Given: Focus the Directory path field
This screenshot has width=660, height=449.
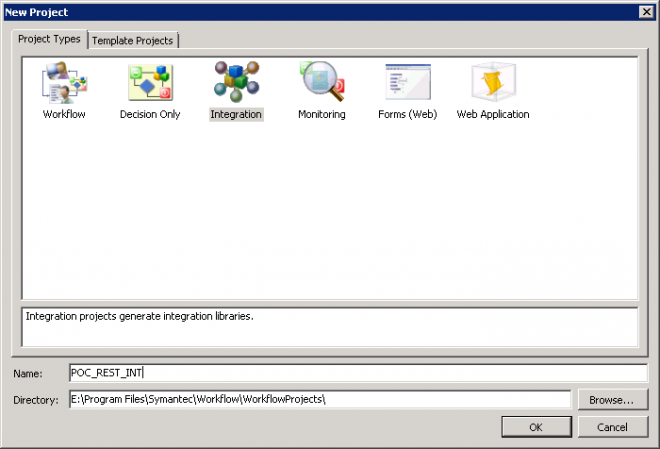Looking at the screenshot, I should (320, 399).
